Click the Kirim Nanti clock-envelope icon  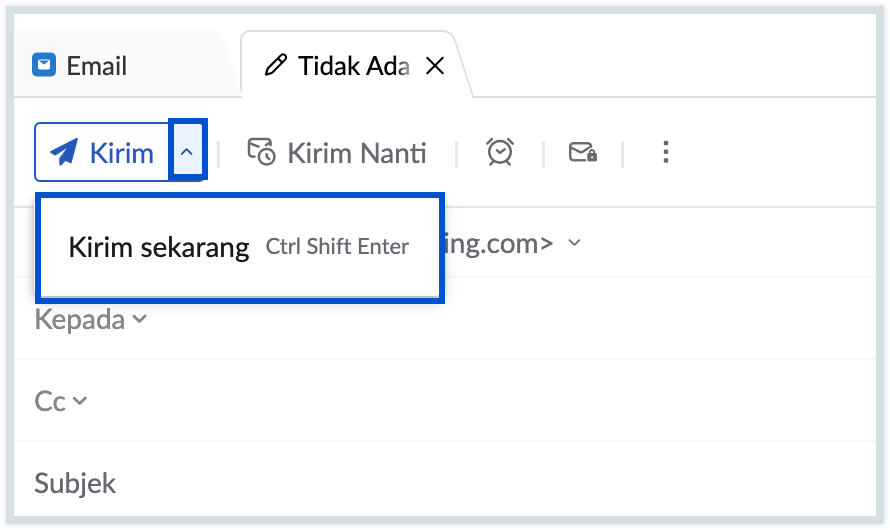pos(261,152)
